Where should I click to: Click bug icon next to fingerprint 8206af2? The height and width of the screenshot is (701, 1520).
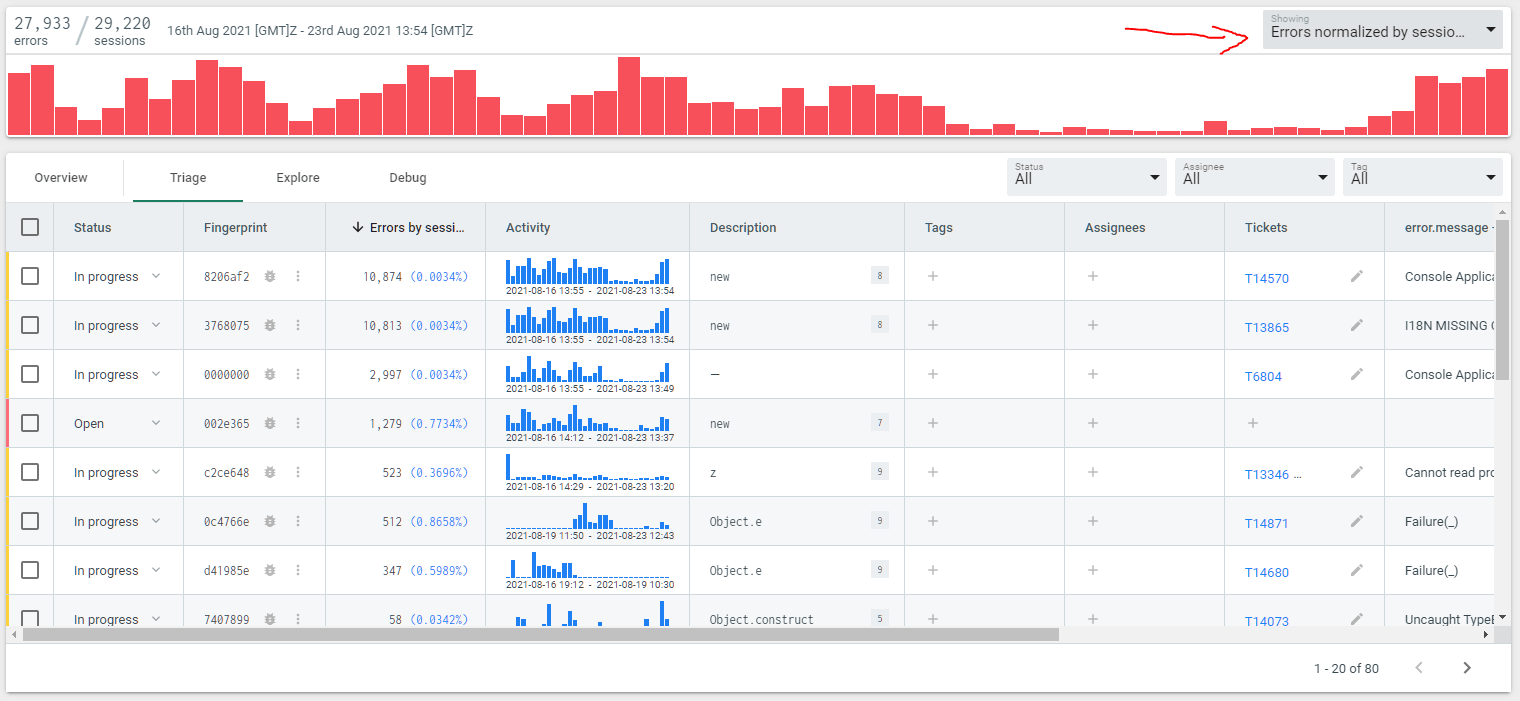pos(270,277)
